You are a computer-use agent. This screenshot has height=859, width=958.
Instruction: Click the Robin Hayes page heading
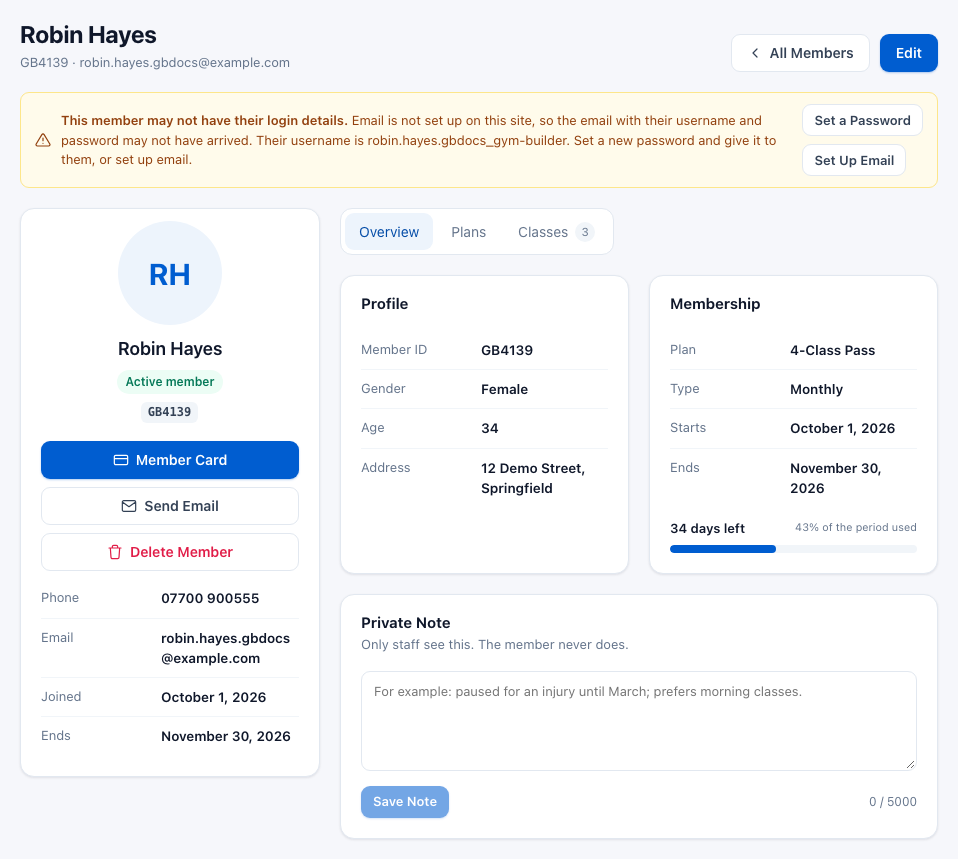(88, 35)
